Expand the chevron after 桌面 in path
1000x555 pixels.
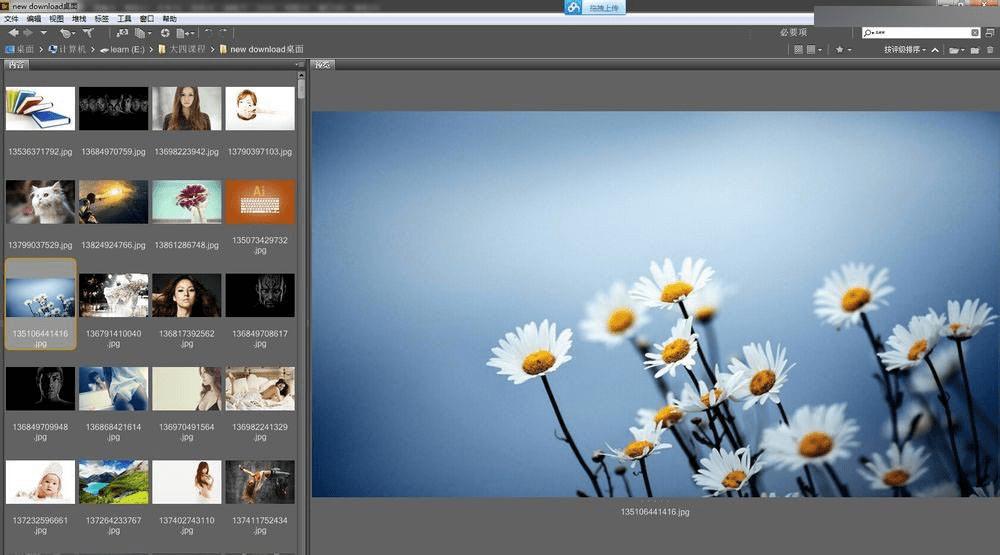click(x=41, y=49)
